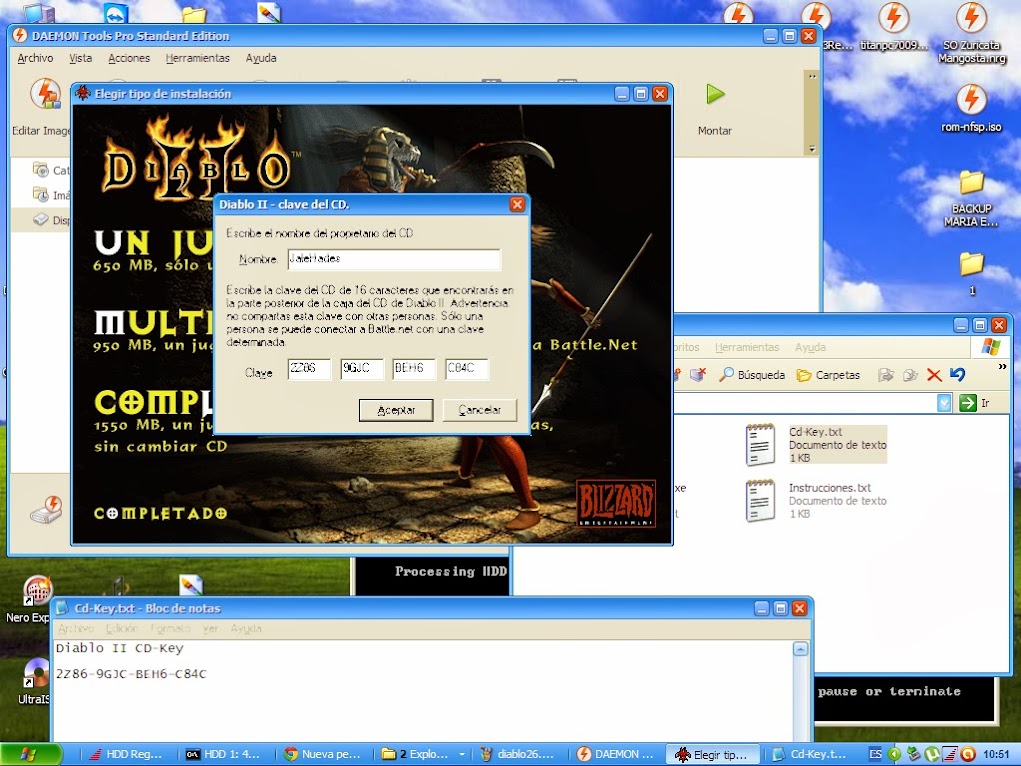Open Vista menu in DAEMON Tools

point(81,58)
